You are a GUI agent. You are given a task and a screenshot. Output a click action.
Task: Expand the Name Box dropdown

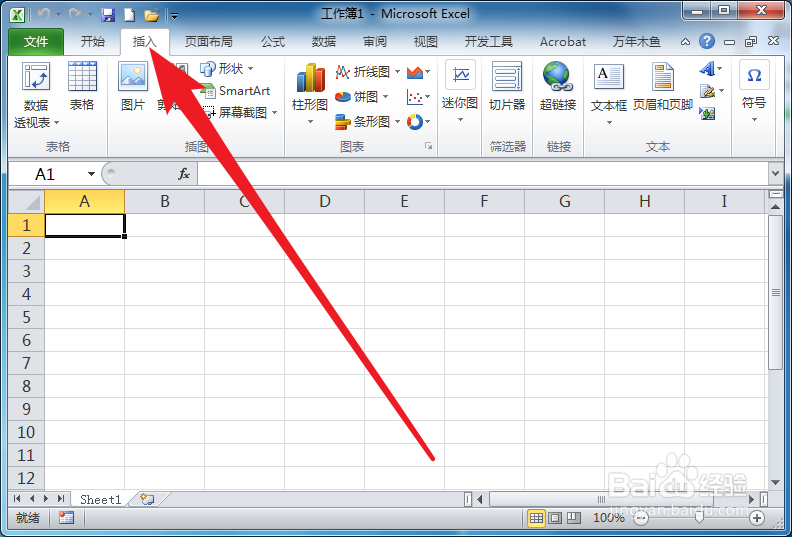(x=91, y=174)
